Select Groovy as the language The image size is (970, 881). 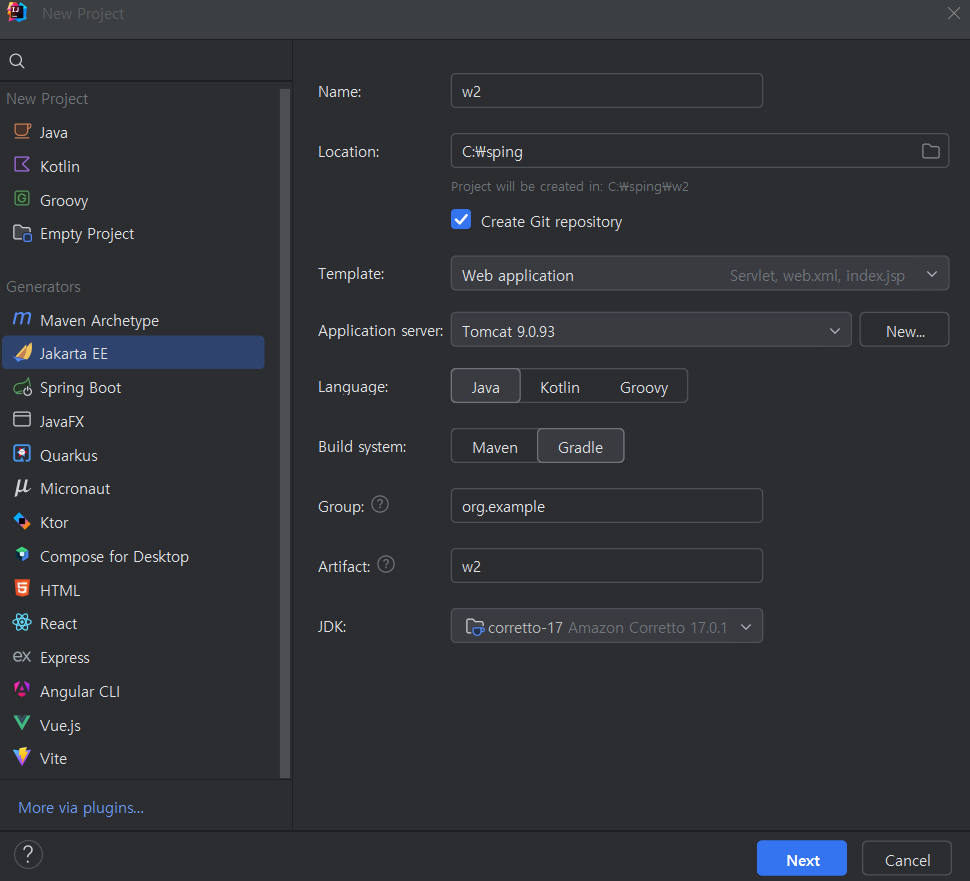(644, 387)
